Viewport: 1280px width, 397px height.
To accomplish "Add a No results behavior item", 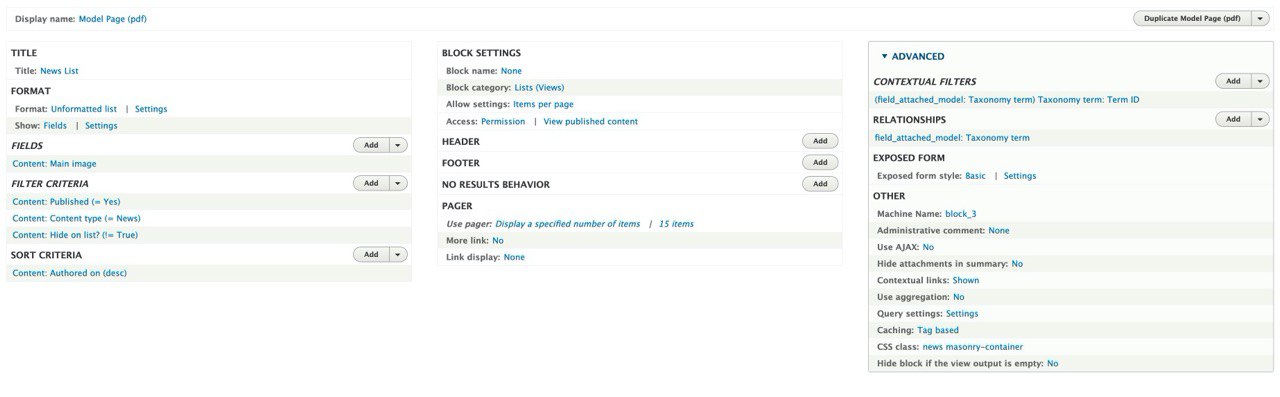I will 820,184.
